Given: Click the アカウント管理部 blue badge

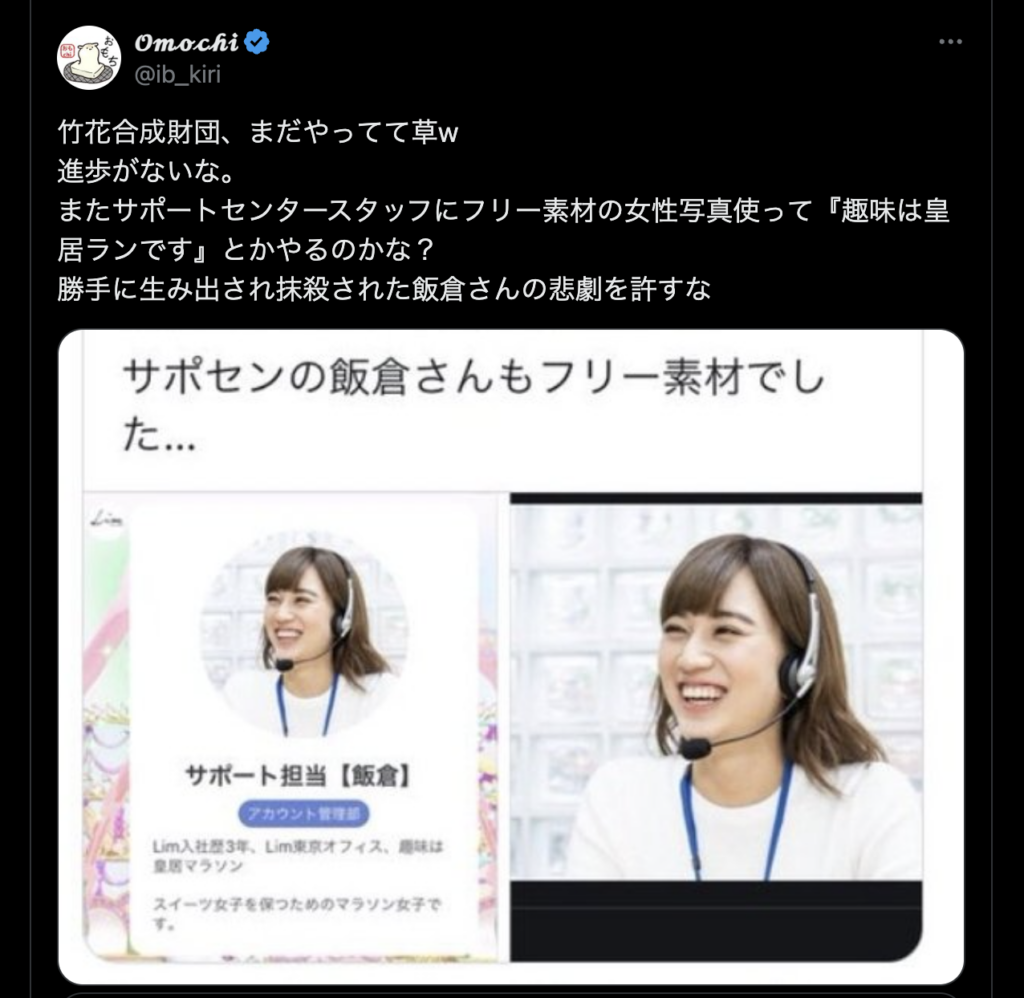Looking at the screenshot, I should 304,814.
